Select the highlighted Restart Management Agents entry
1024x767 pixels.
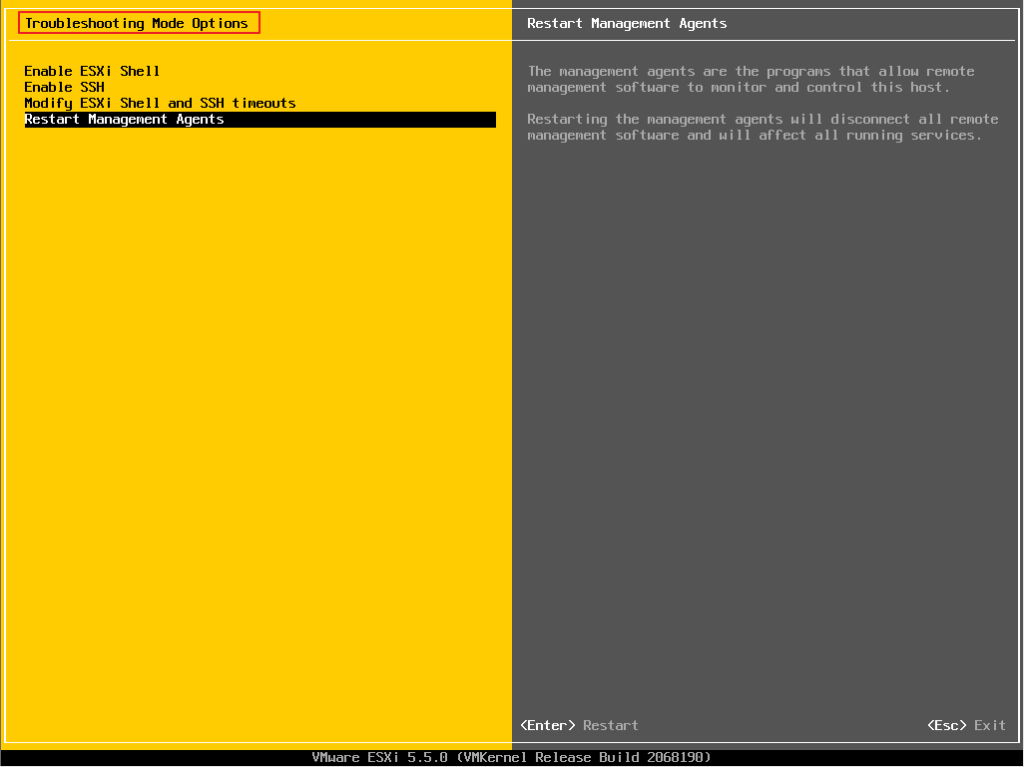pyautogui.click(x=260, y=120)
